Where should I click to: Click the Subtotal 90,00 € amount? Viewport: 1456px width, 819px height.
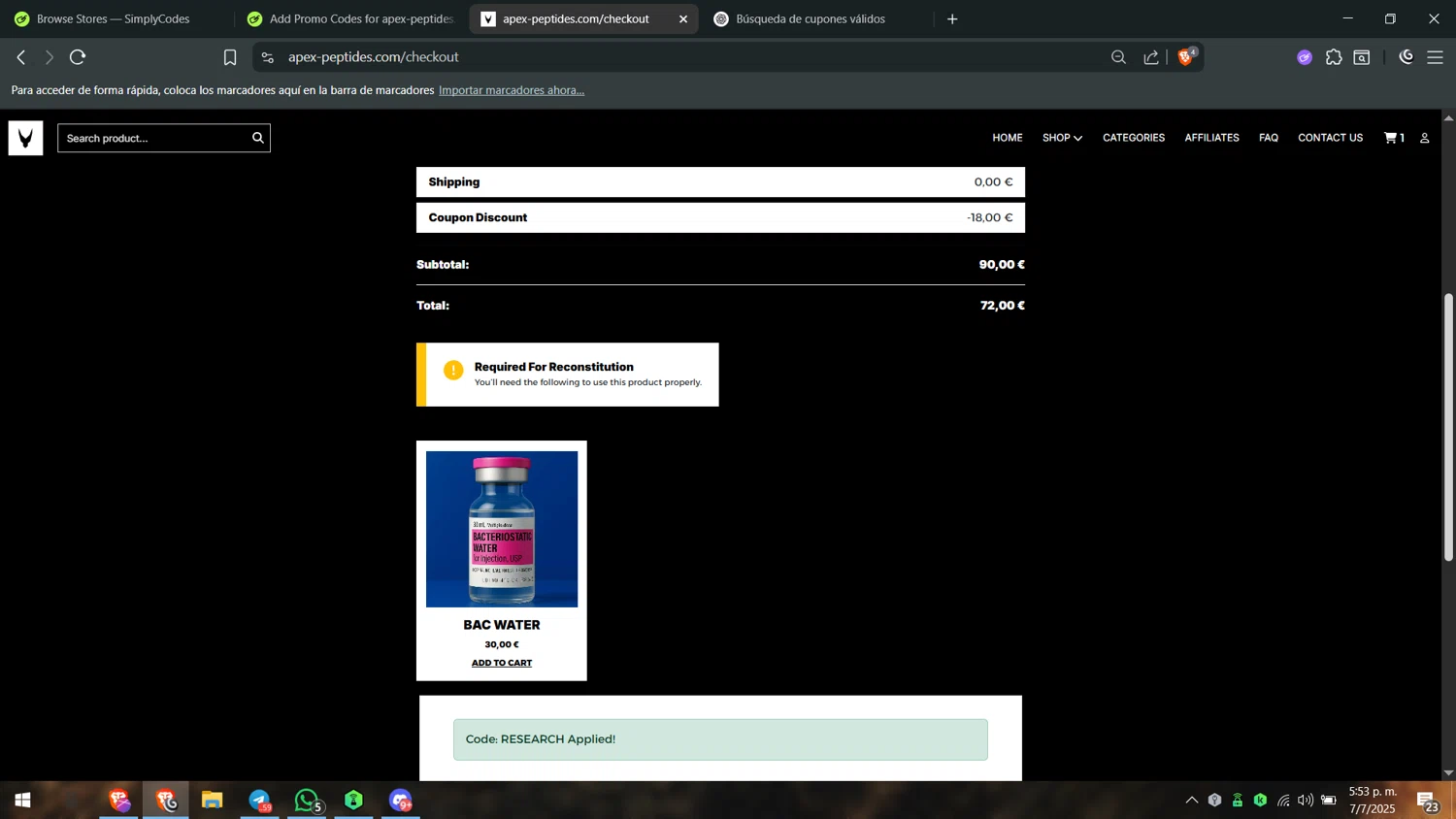[x=1002, y=265]
